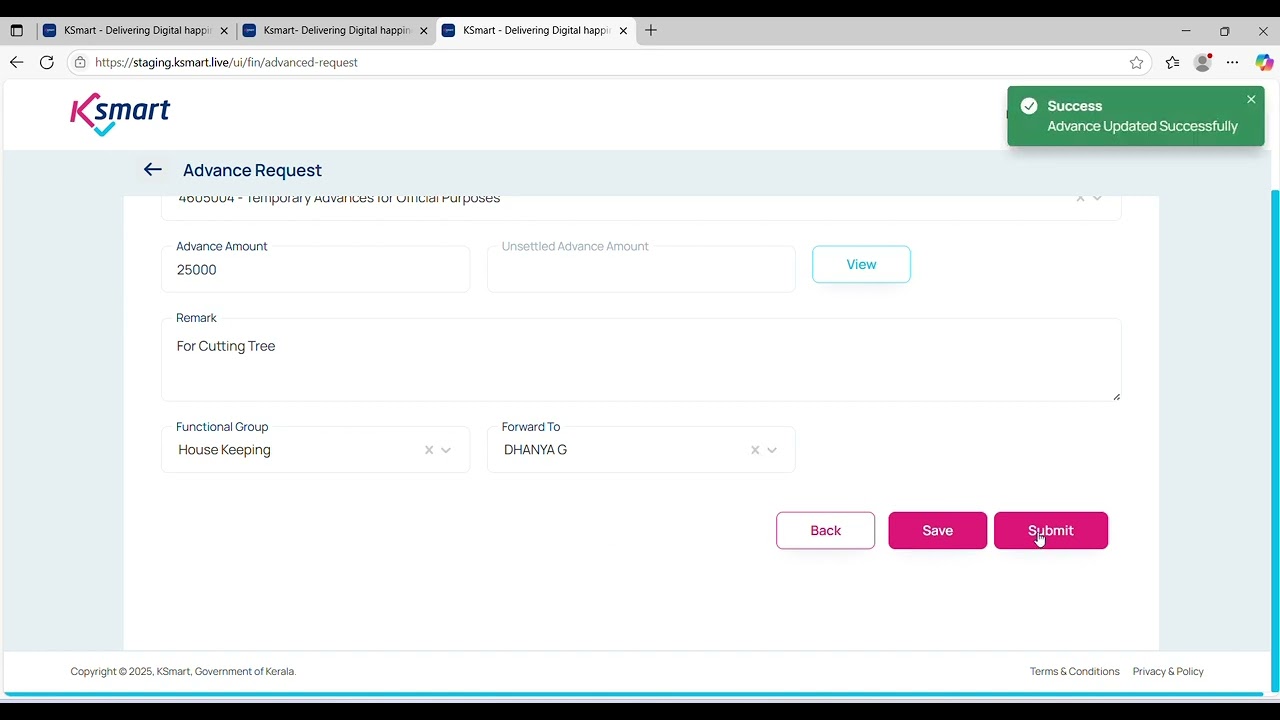Click the copyright footer text
Viewport: 1280px width, 720px height.
tap(183, 671)
